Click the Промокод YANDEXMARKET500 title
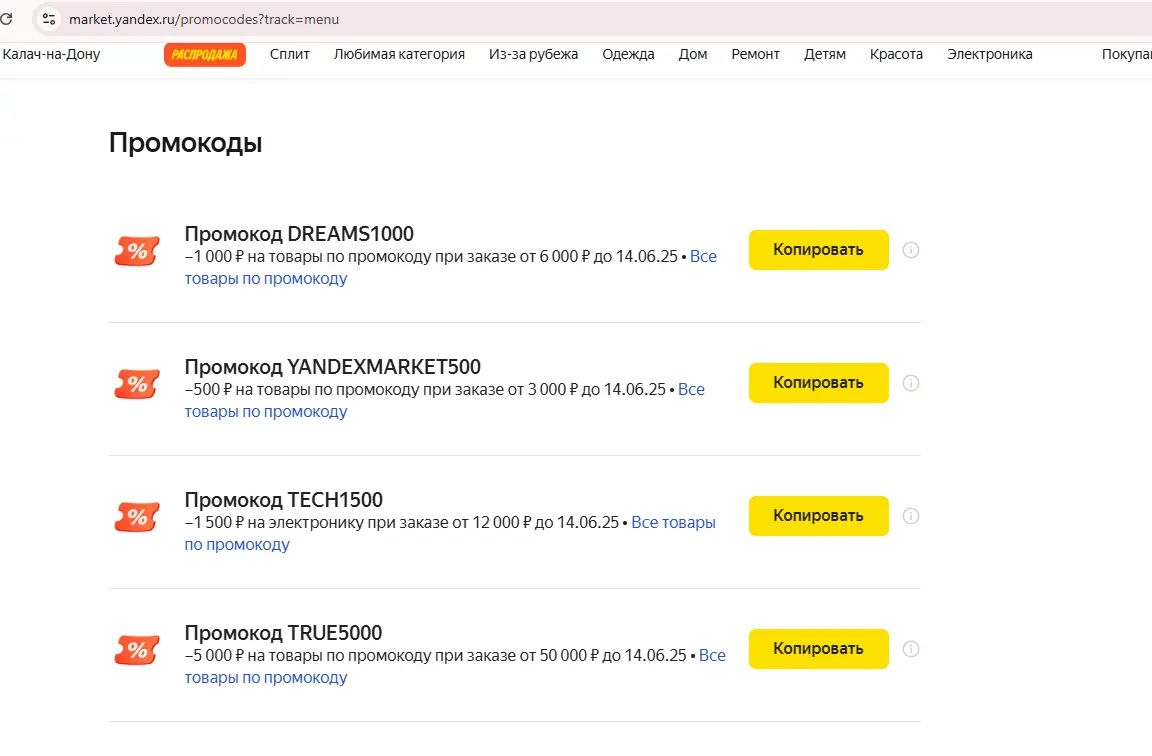The image size is (1152, 756). 333,367
